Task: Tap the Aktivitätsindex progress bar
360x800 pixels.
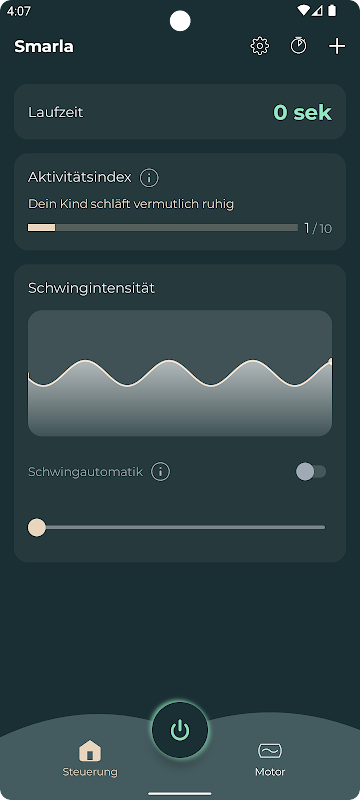Action: tap(163, 228)
